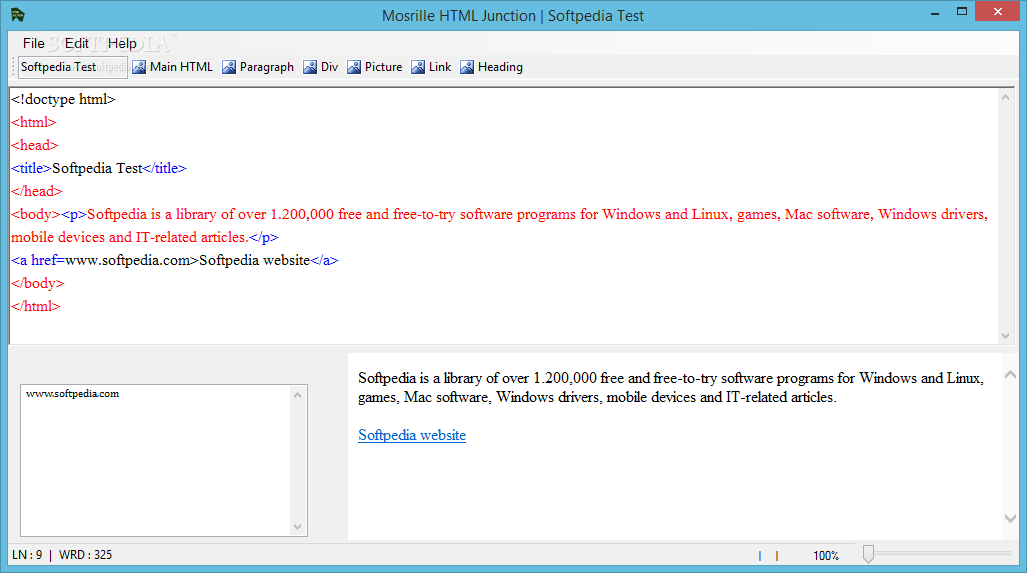Viewport: 1027px width, 573px height.
Task: Click the Paragraph label in toolbar
Action: click(x=267, y=67)
